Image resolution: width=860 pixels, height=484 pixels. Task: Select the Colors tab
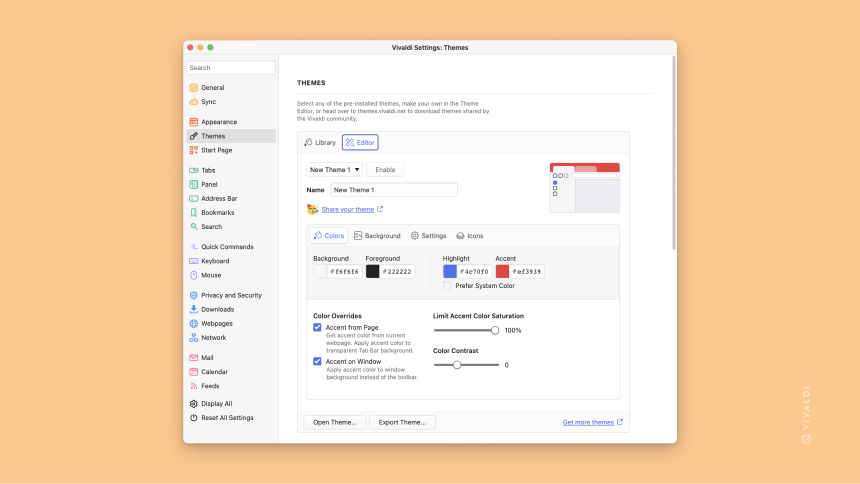329,235
